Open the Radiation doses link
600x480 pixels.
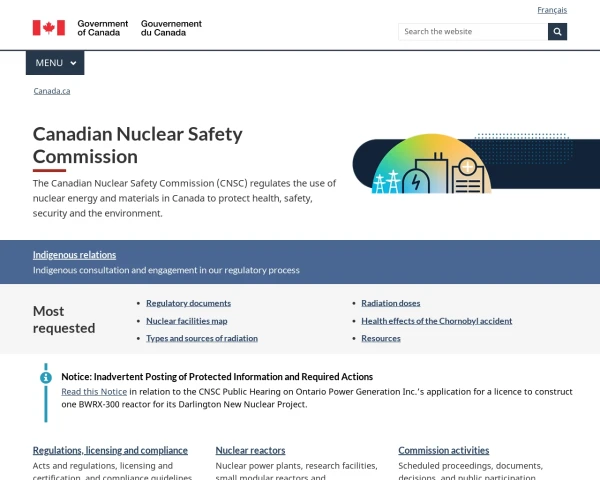click(x=391, y=303)
